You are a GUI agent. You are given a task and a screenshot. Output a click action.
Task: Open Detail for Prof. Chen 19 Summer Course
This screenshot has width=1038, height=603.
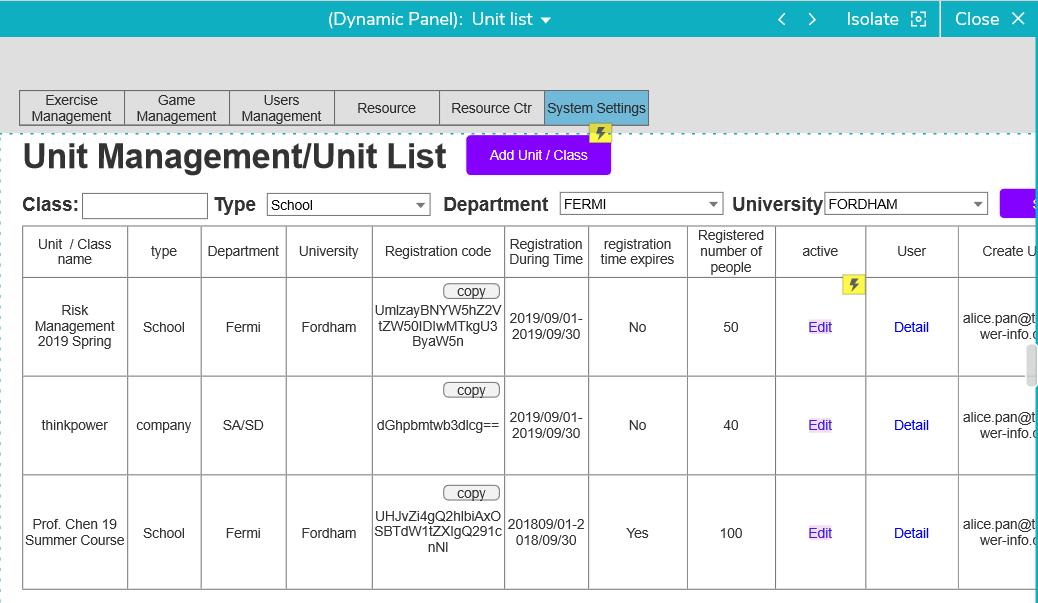click(911, 533)
